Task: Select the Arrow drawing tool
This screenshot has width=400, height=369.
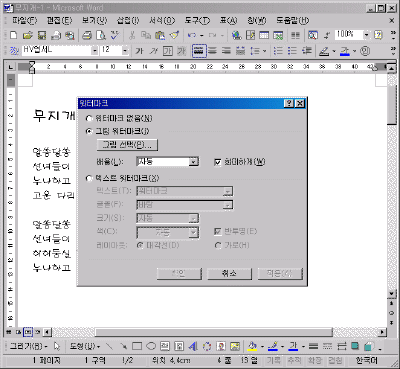Action: click(123, 347)
